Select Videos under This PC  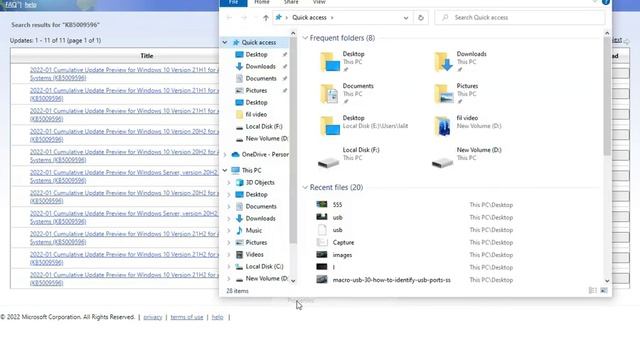tap(254, 255)
